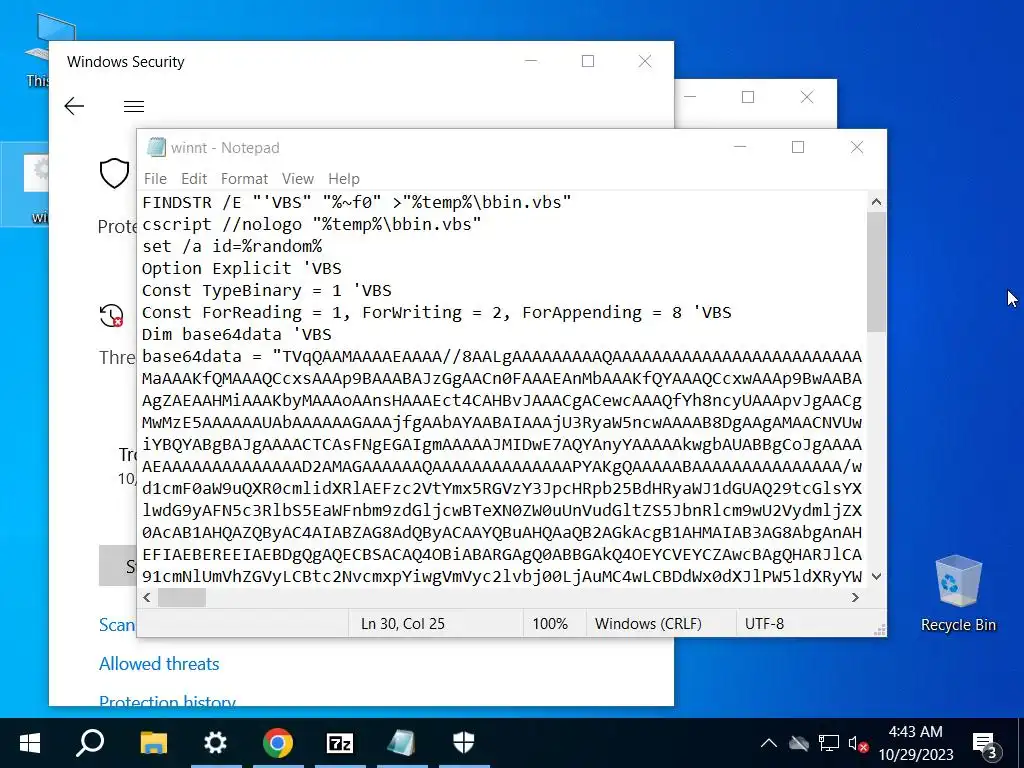The height and width of the screenshot is (768, 1024).
Task: Click the network tray icon
Action: [x=829, y=743]
